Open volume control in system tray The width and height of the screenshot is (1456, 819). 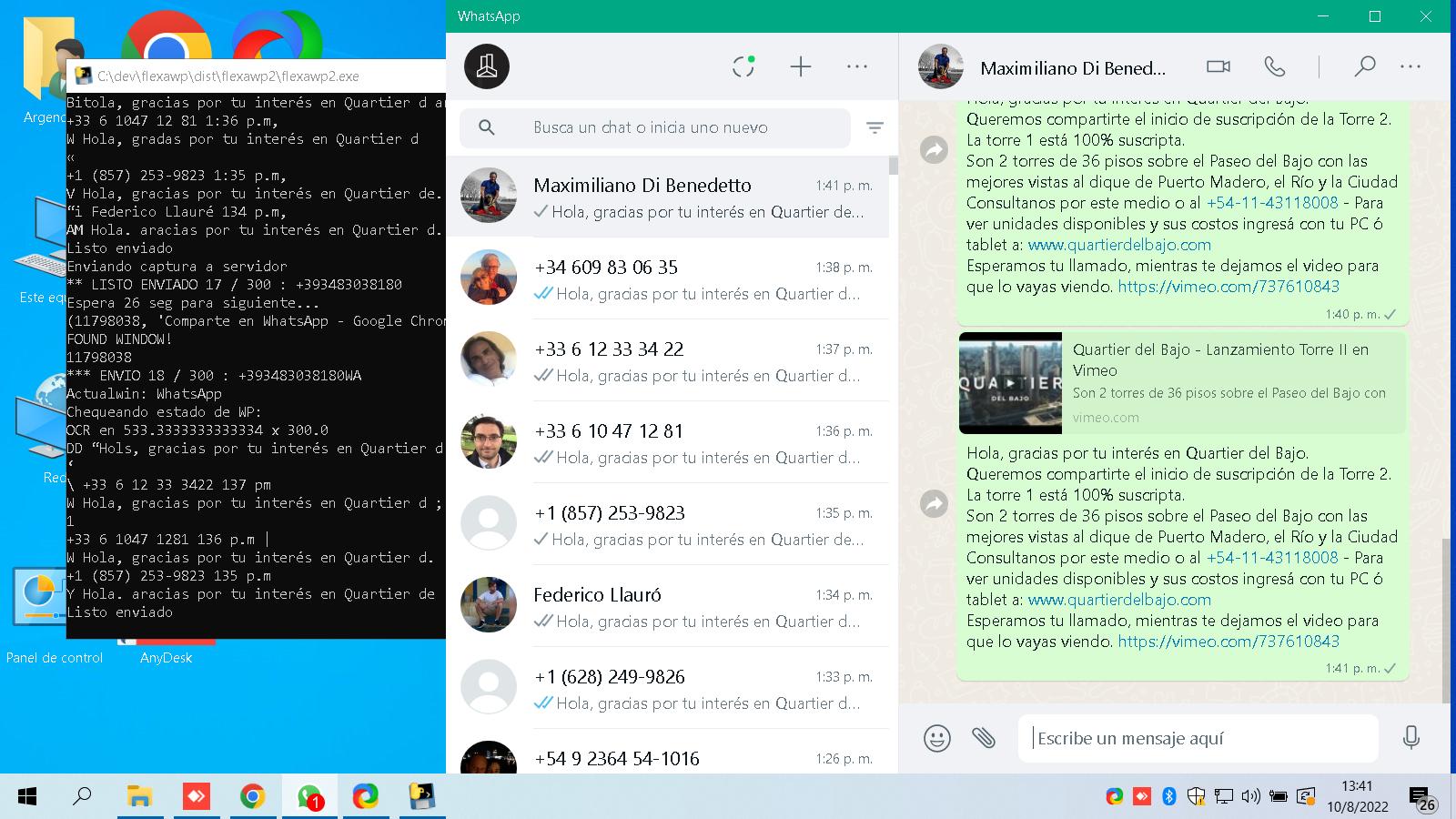pyautogui.click(x=1251, y=797)
